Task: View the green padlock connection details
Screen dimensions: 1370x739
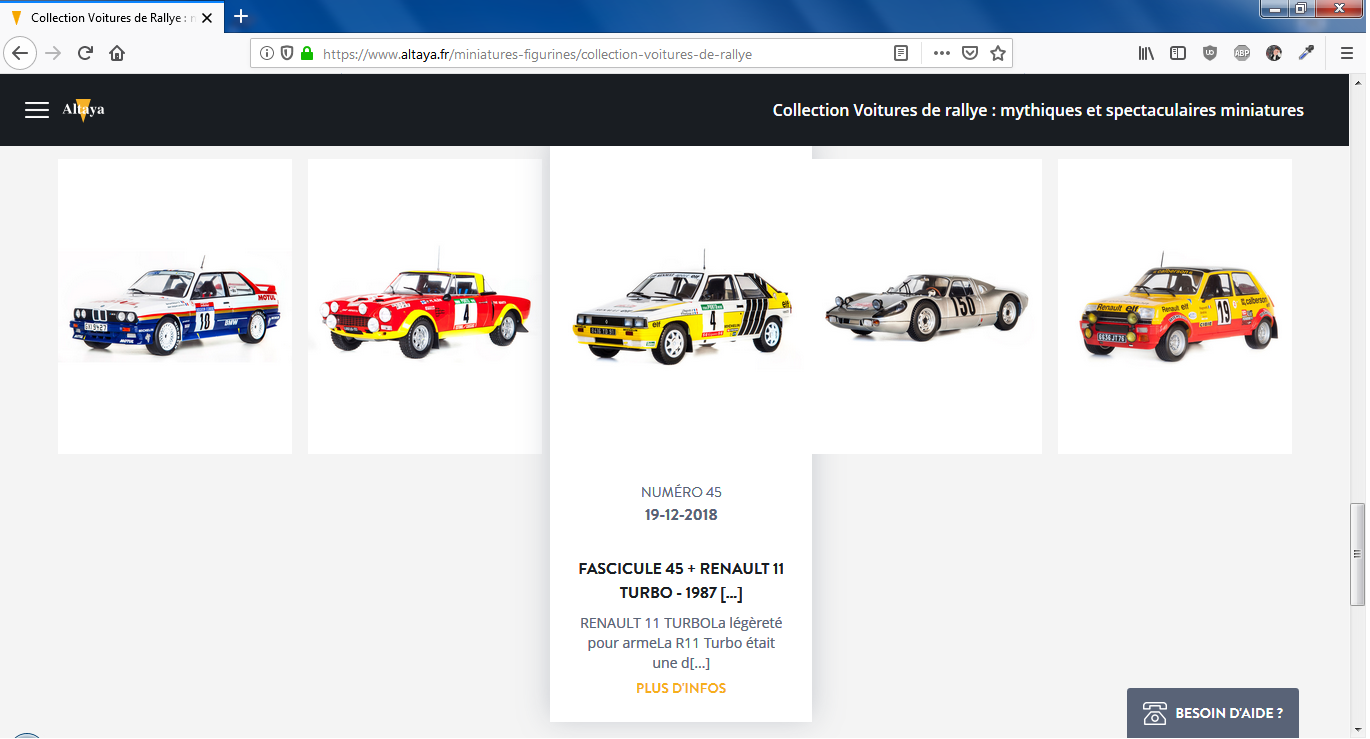Action: click(306, 54)
